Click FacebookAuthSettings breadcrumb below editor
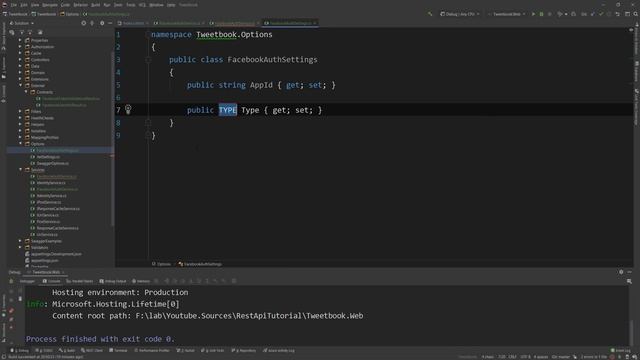 tap(200, 264)
